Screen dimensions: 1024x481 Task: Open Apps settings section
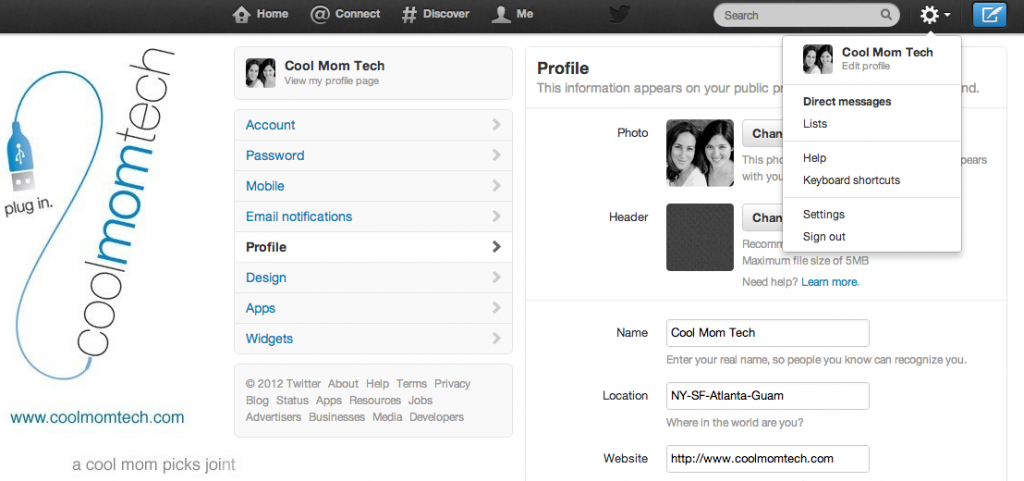pos(373,308)
